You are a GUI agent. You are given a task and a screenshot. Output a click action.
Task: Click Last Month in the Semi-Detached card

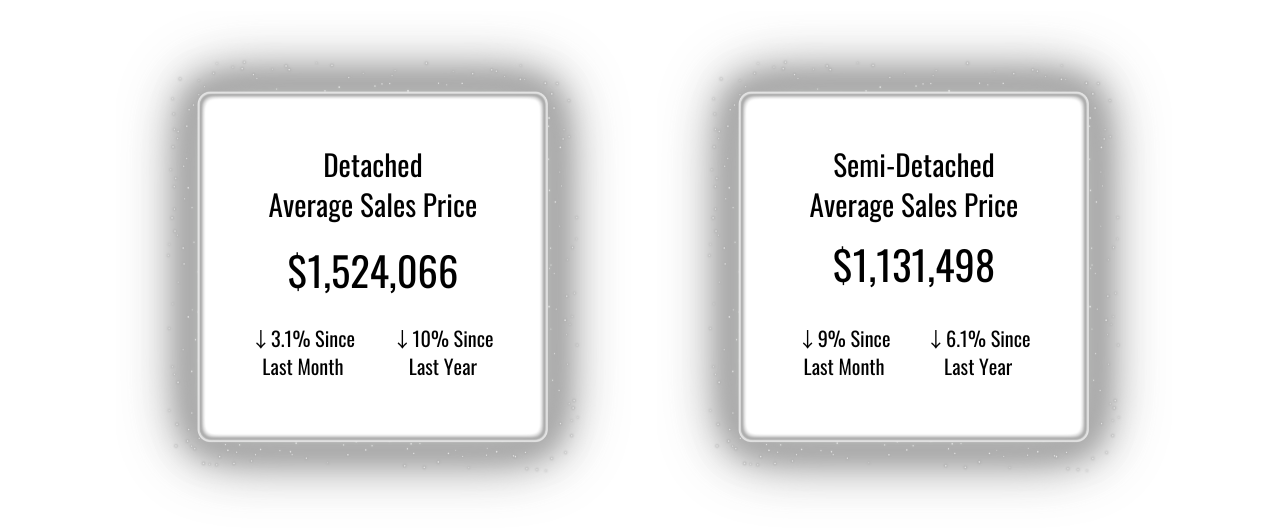[843, 367]
